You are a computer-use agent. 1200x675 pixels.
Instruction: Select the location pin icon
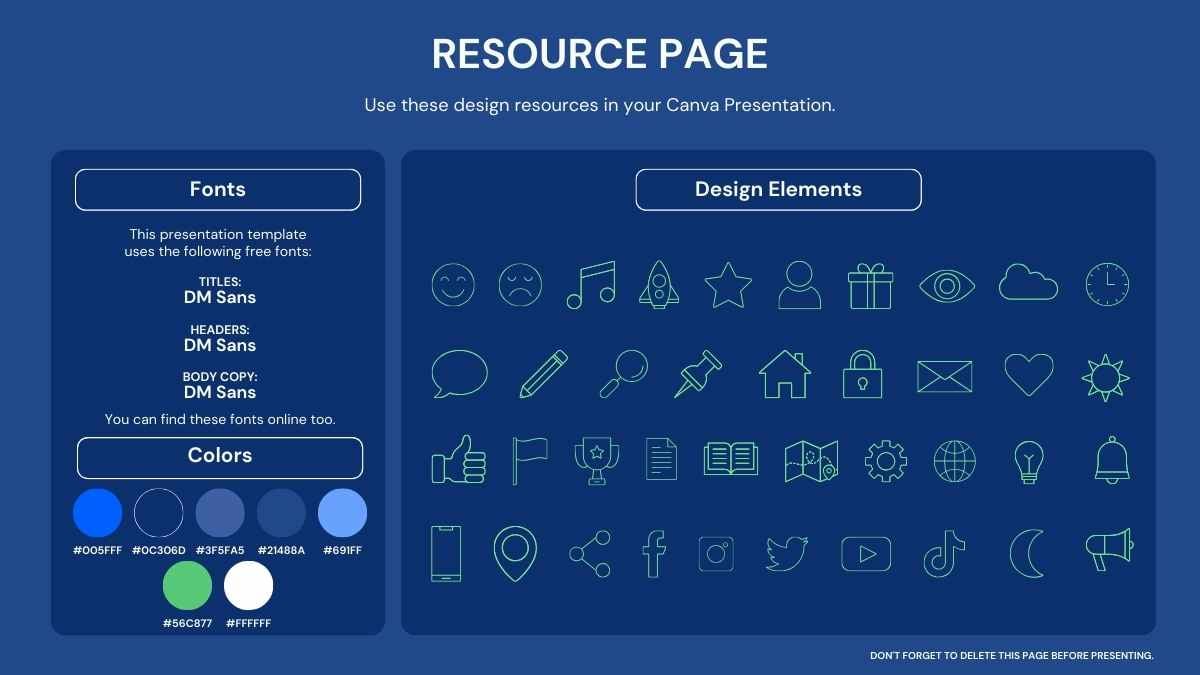(x=515, y=554)
